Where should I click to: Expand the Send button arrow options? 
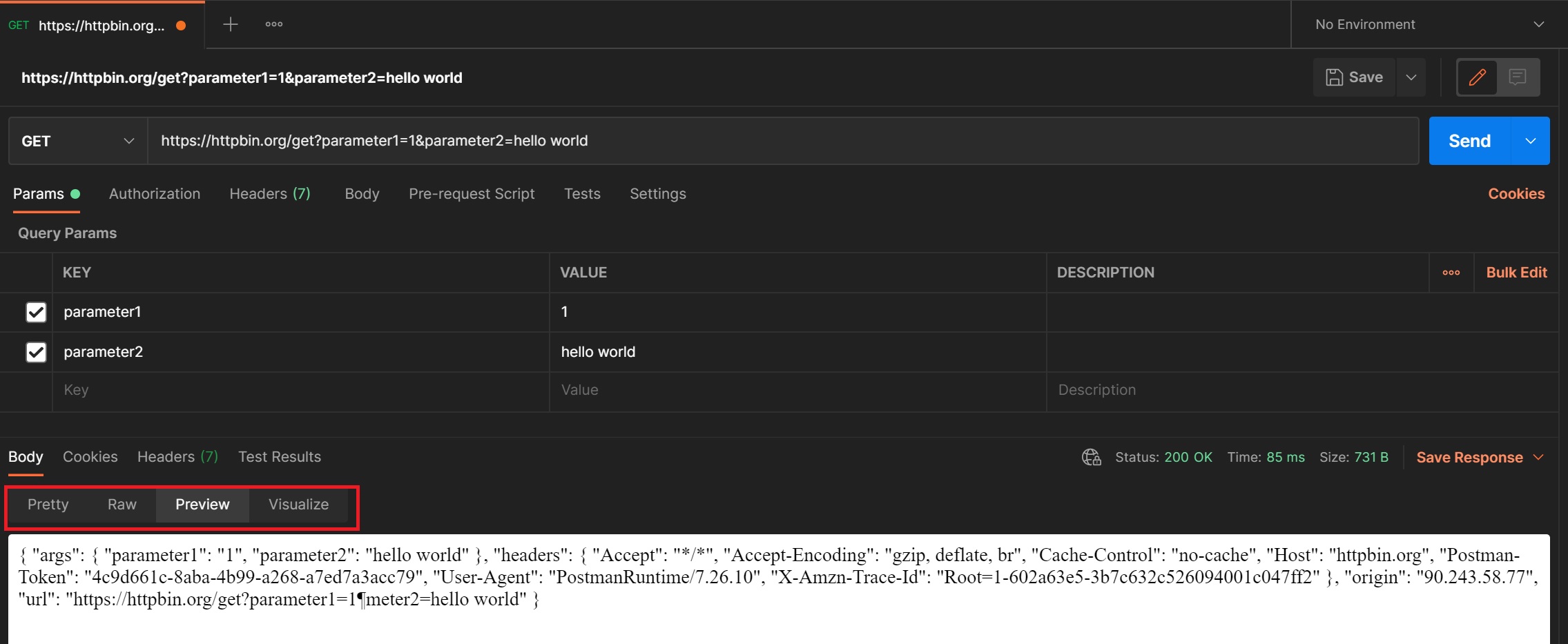tap(1531, 141)
